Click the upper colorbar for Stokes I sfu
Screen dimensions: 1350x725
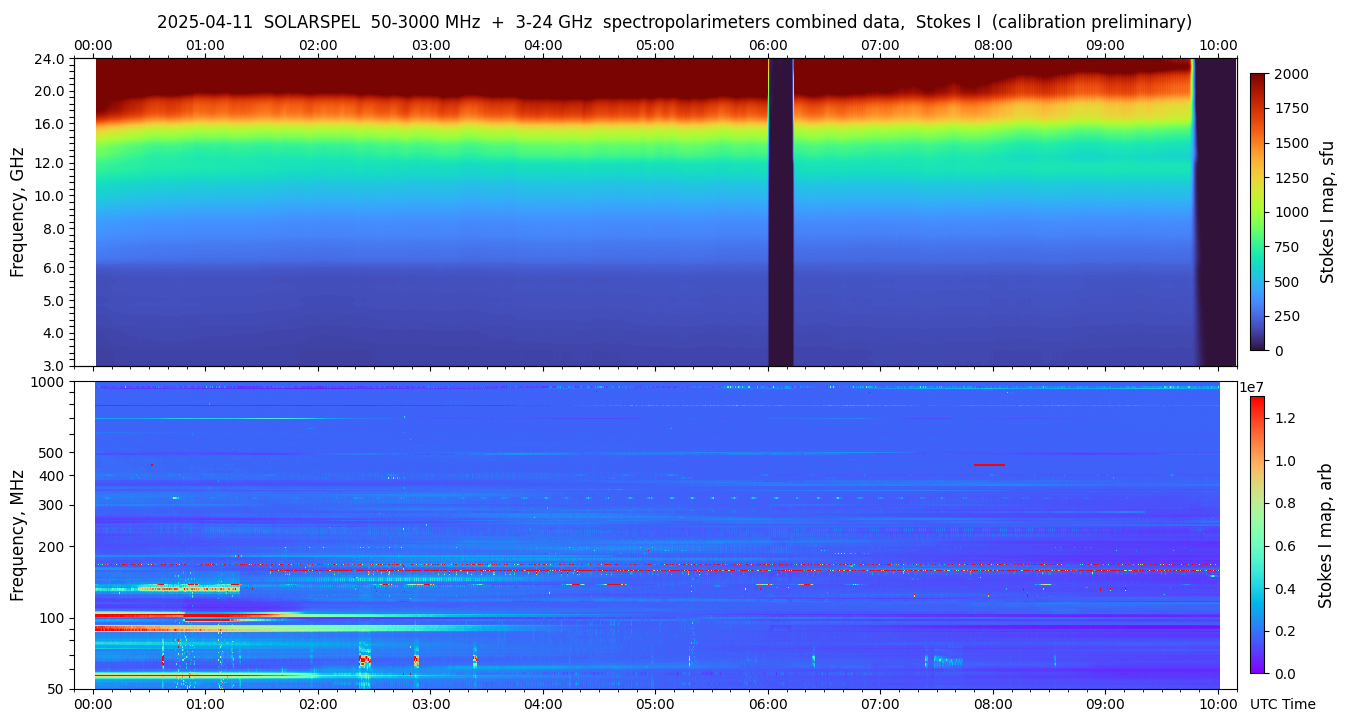pos(1258,211)
